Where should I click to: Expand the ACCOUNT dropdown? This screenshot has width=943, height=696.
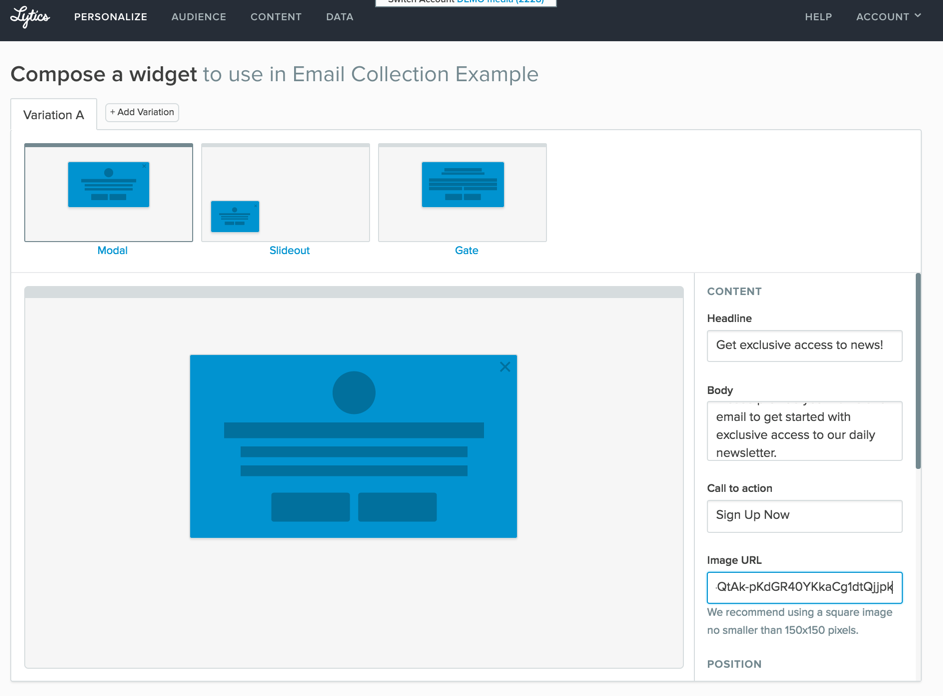(x=888, y=17)
